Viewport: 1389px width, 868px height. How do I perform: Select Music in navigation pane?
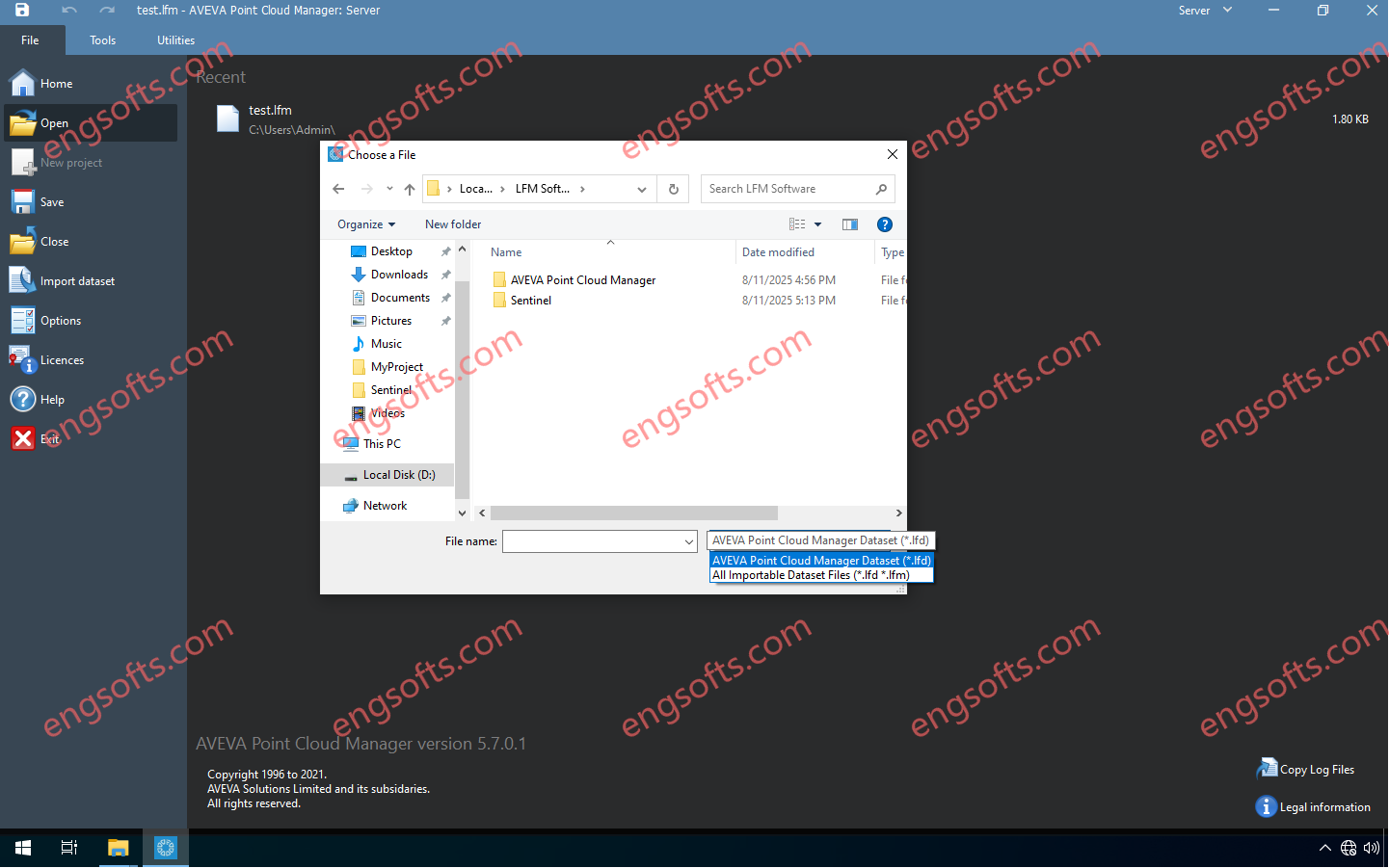pos(387,344)
